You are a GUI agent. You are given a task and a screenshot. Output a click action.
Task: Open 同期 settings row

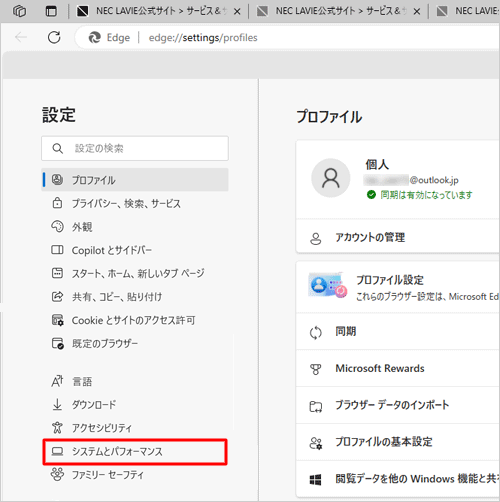click(x=398, y=332)
